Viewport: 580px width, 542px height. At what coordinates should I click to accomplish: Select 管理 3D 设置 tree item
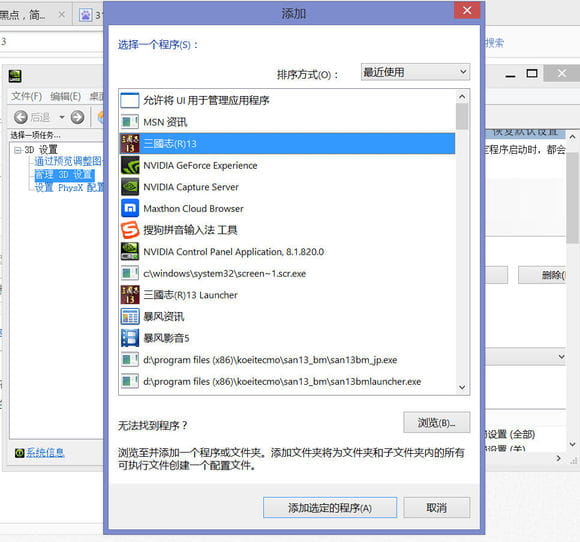click(x=64, y=174)
